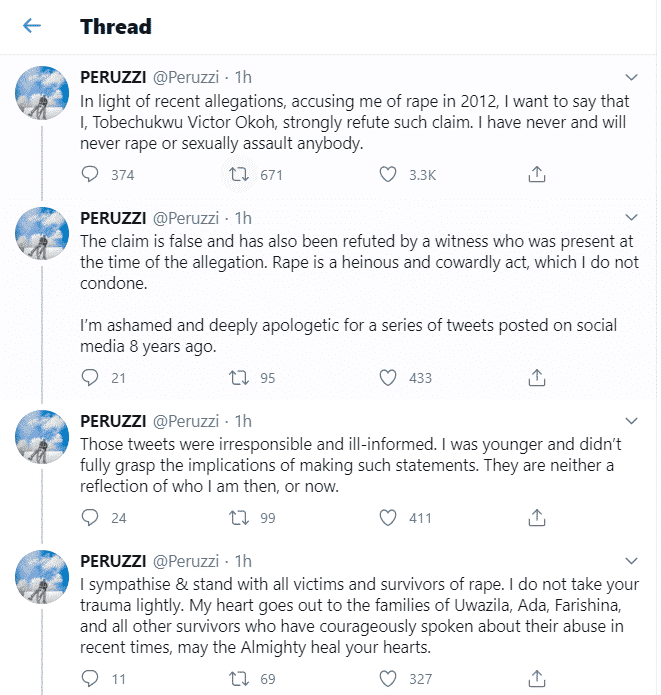This screenshot has height=695, width=661.
Task: Open the 1h timestamp on the second tweet
Action: [x=242, y=218]
